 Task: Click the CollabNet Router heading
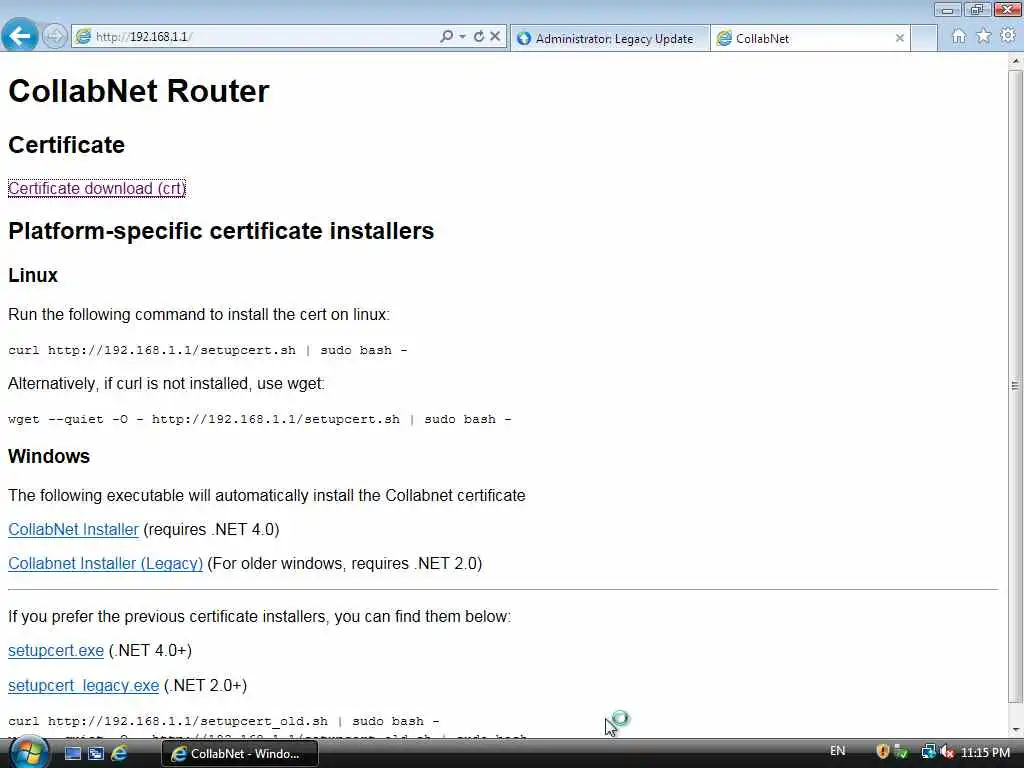[x=138, y=91]
